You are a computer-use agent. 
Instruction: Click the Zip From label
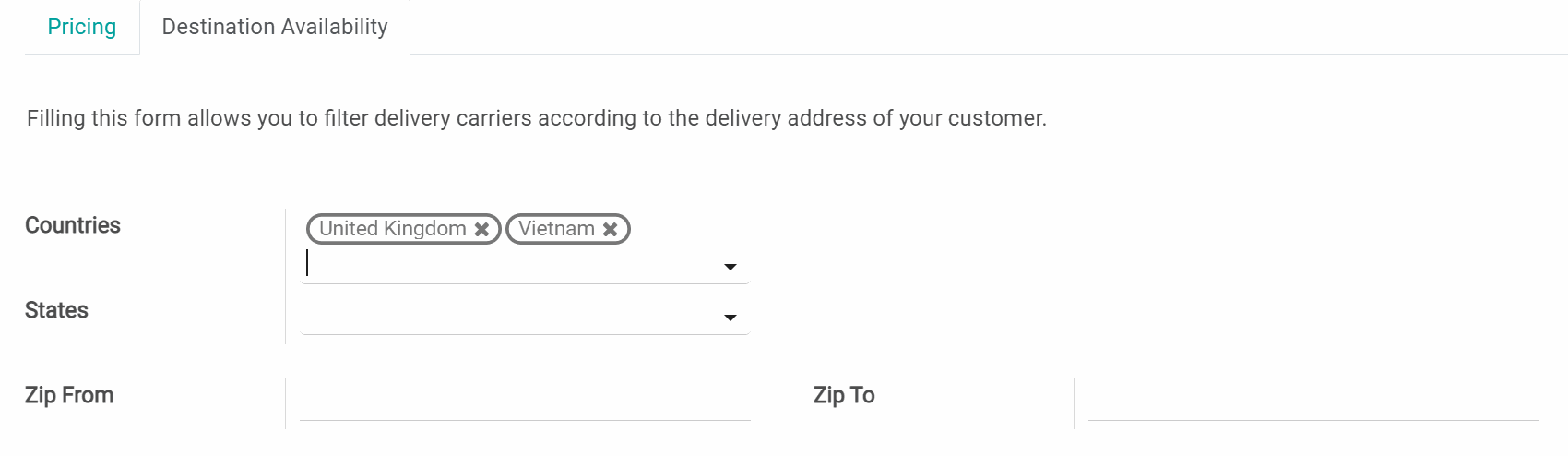coord(69,395)
